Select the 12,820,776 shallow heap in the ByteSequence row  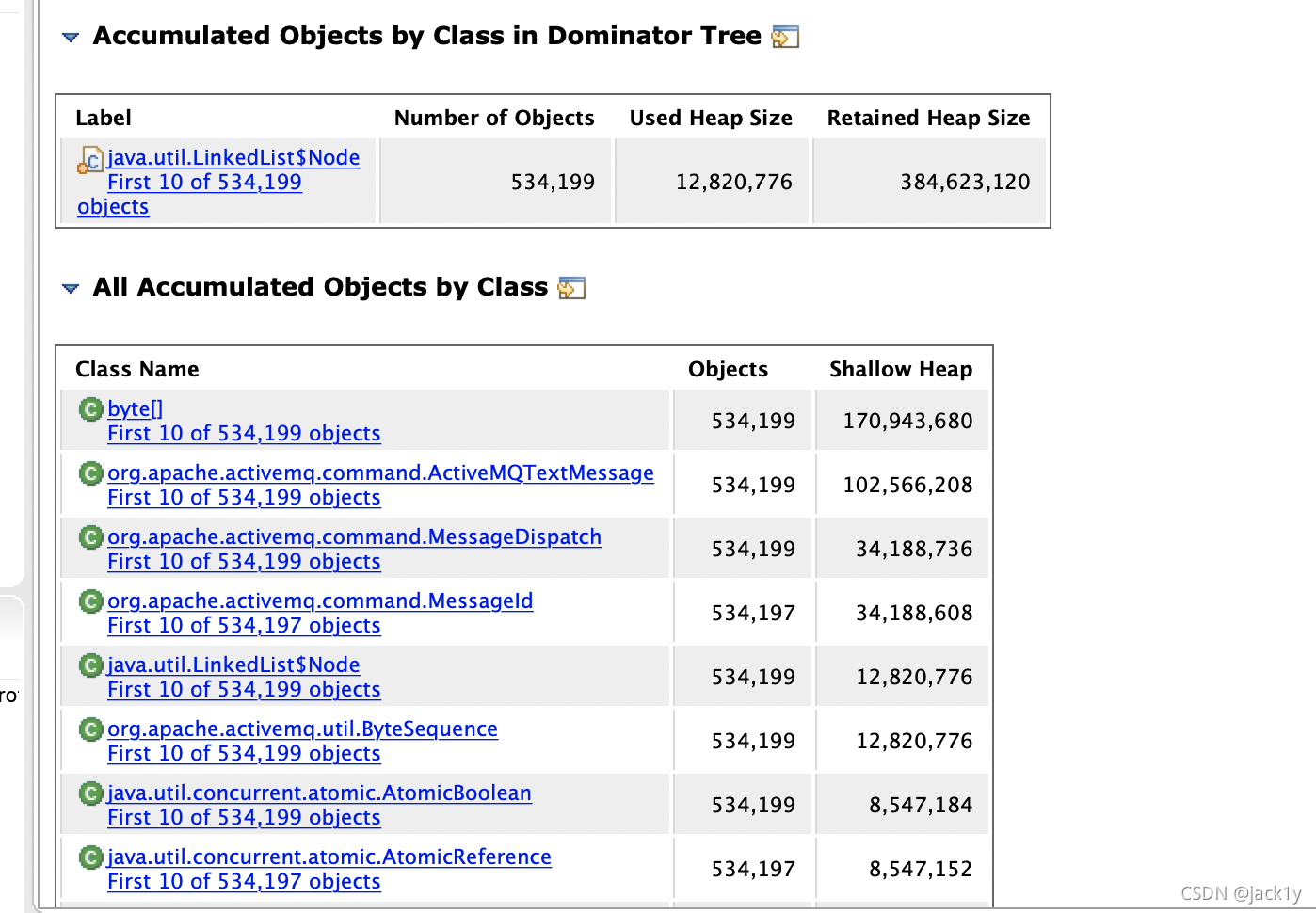914,741
